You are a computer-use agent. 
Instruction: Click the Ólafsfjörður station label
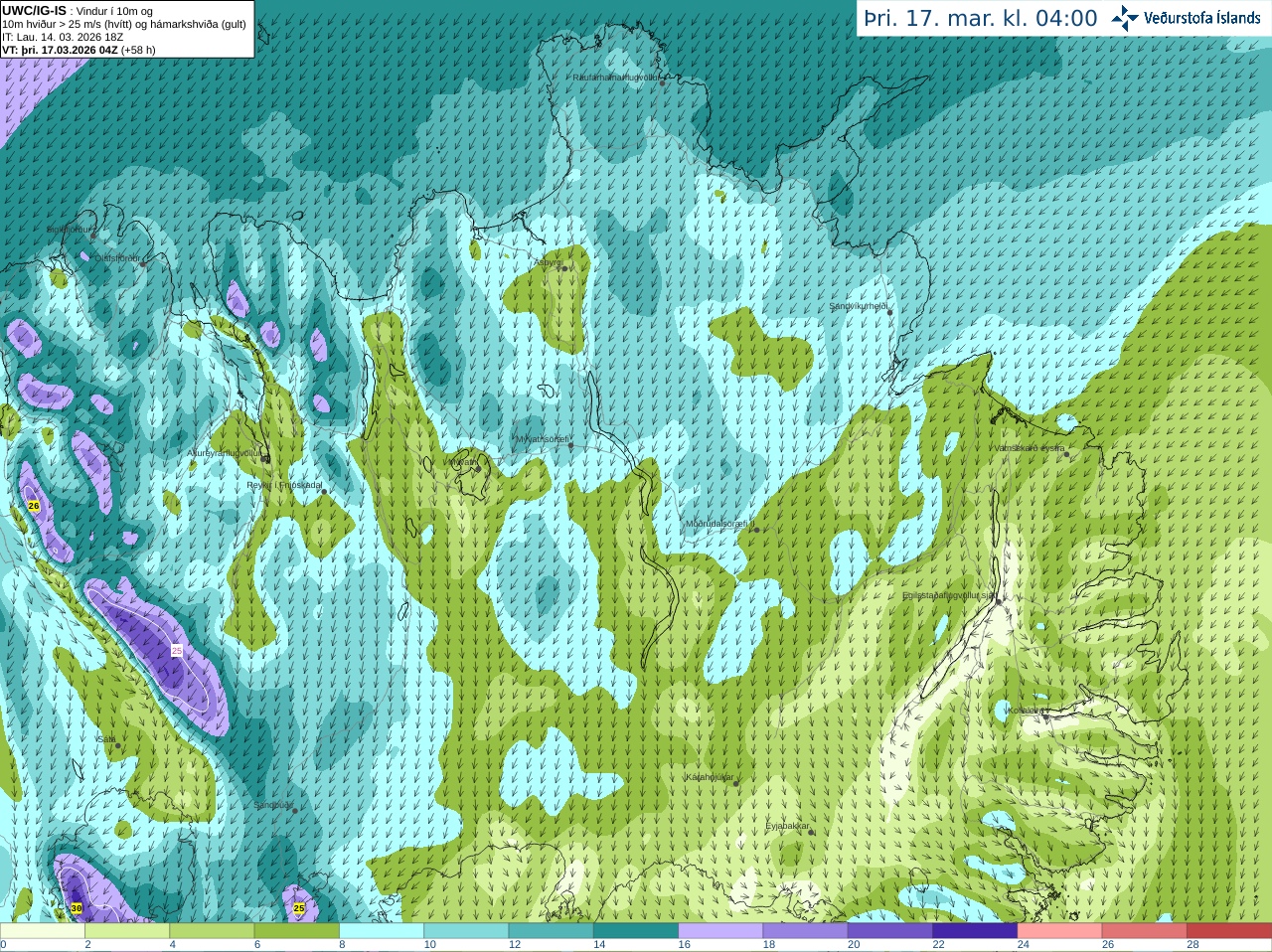tap(117, 258)
